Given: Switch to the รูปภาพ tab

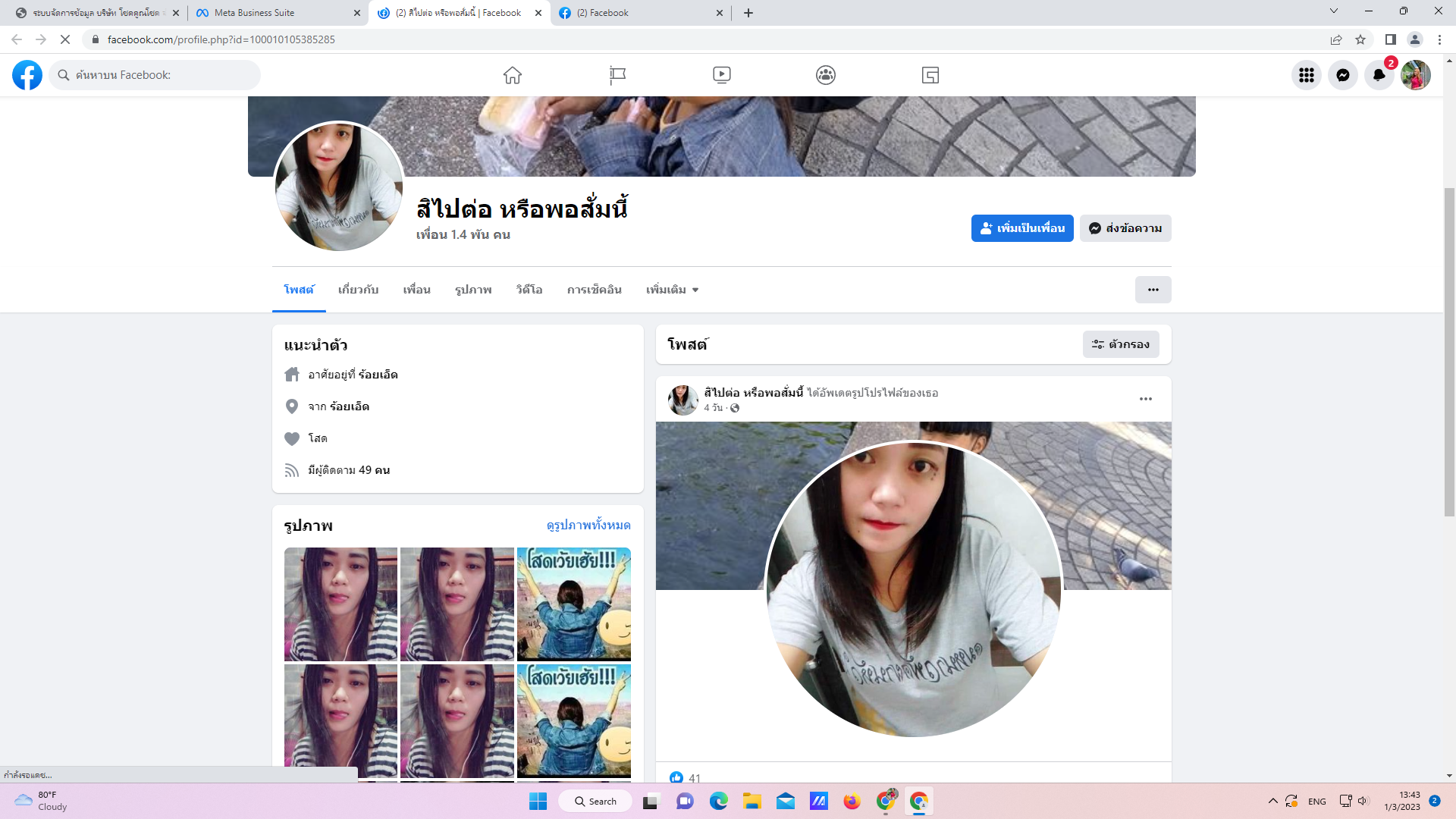Looking at the screenshot, I should tap(473, 290).
